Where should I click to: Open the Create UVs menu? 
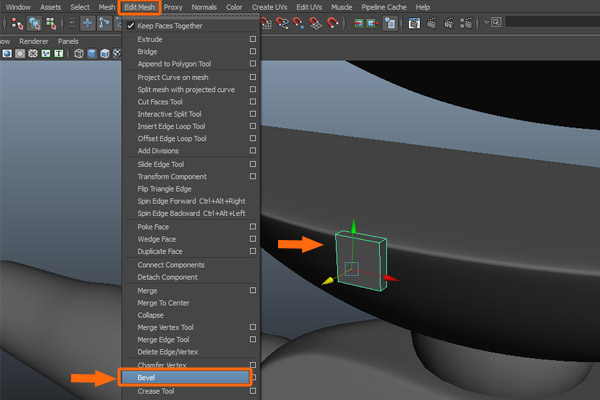(268, 7)
